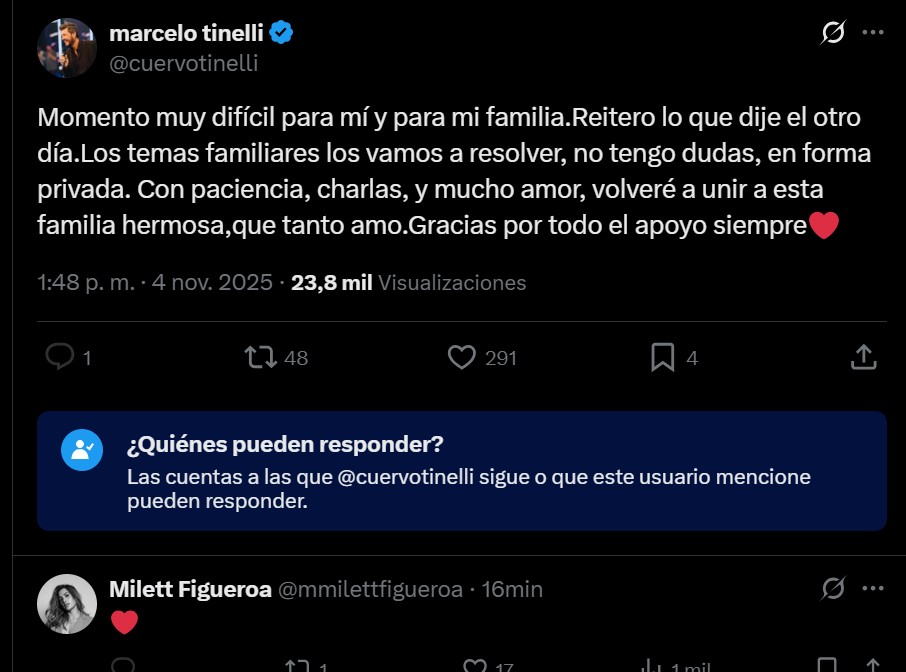
Task: View the 23,8 mil Visualizaciones count
Action: click(408, 283)
